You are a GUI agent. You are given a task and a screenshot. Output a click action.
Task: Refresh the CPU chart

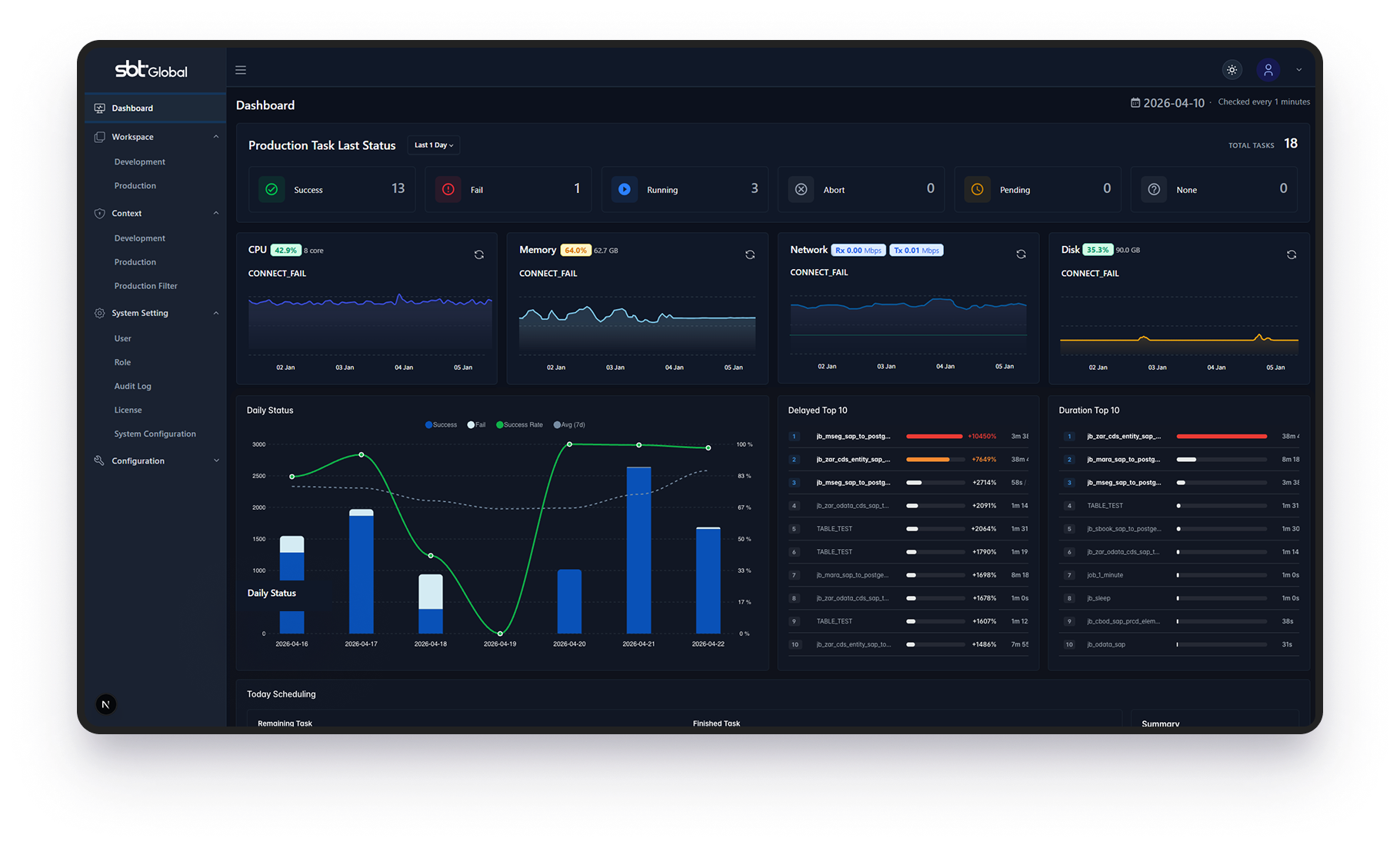tap(479, 254)
